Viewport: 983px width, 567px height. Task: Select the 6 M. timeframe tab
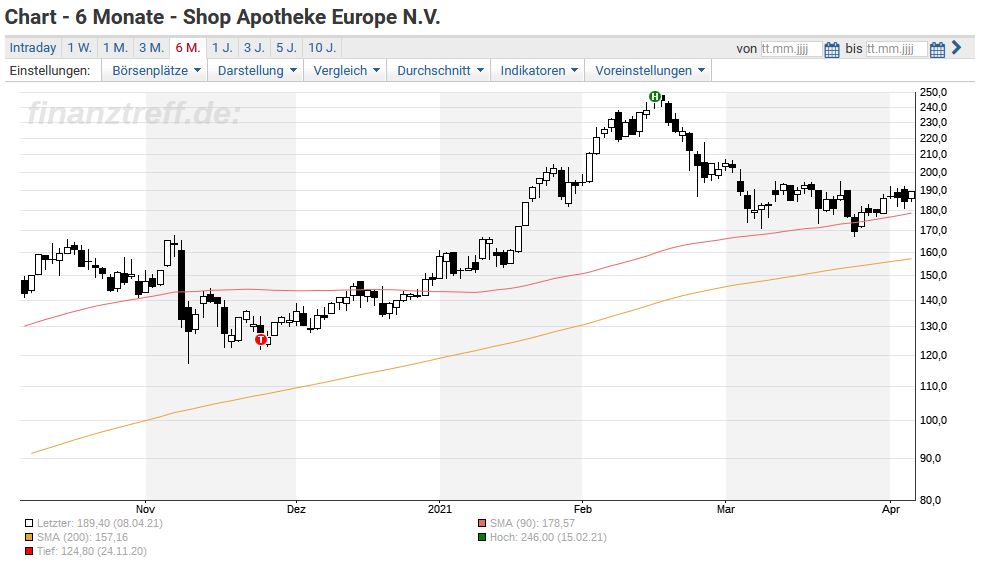[x=187, y=48]
